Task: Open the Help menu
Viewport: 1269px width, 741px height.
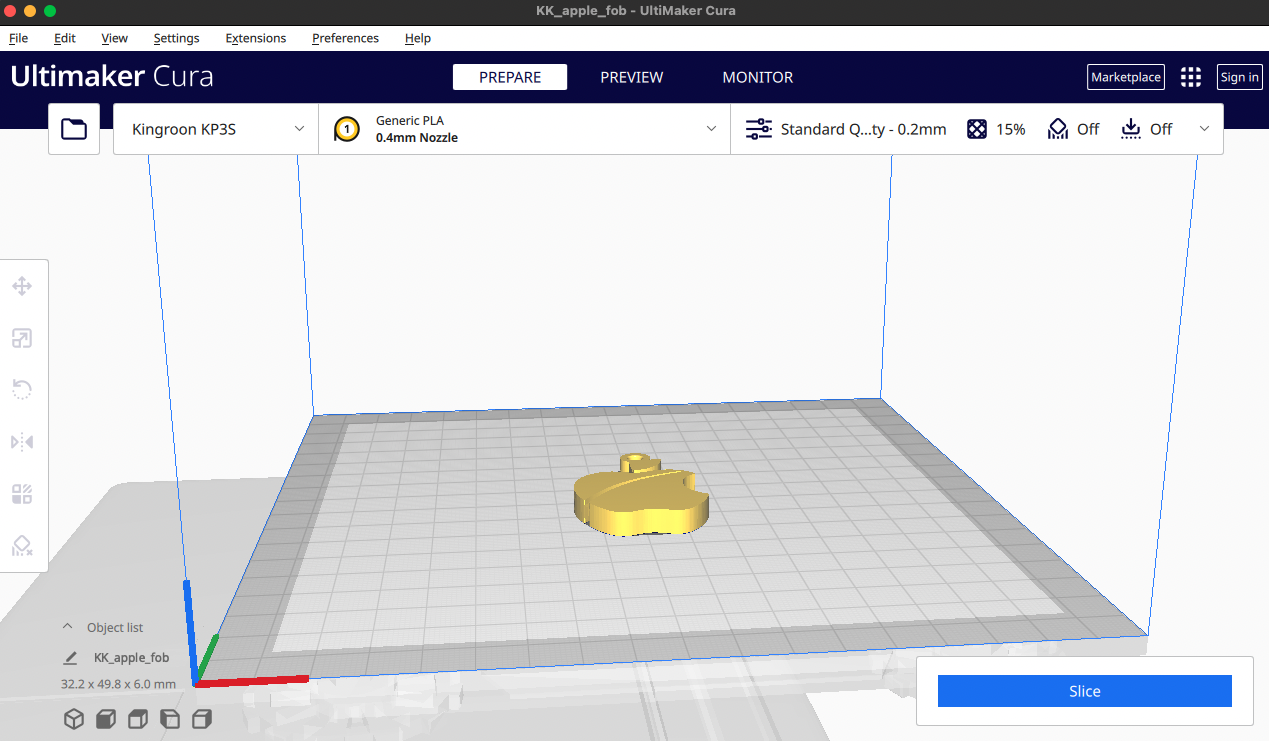Action: pos(418,38)
